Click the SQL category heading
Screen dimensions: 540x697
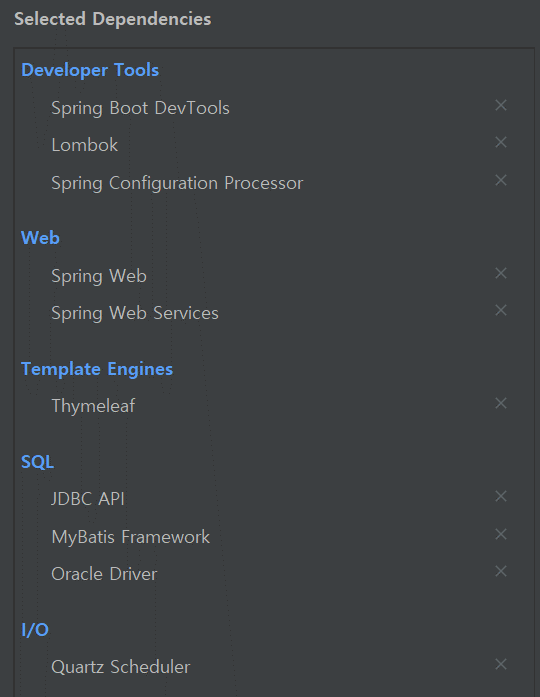pos(37,462)
